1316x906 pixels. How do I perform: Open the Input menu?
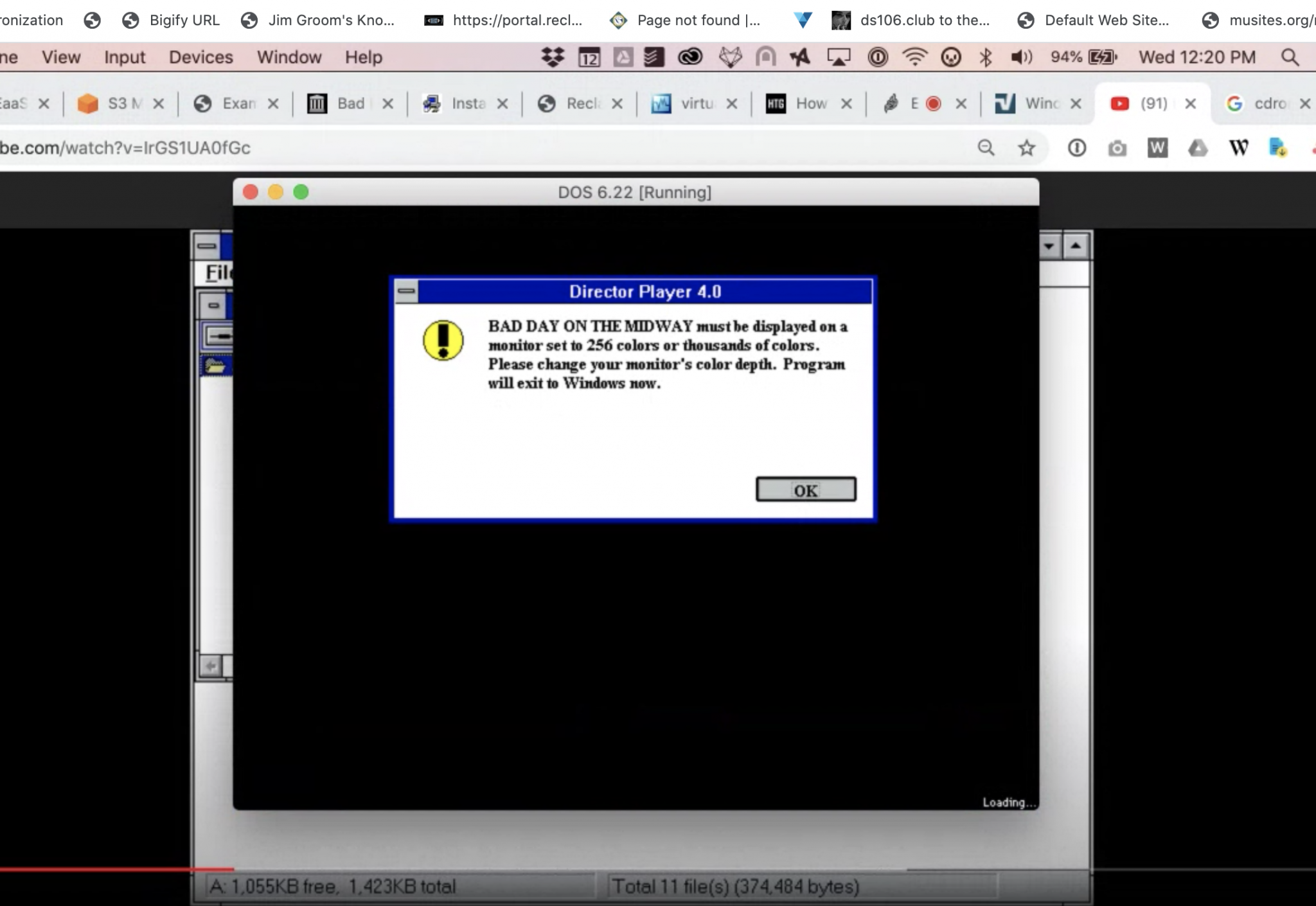click(x=125, y=57)
